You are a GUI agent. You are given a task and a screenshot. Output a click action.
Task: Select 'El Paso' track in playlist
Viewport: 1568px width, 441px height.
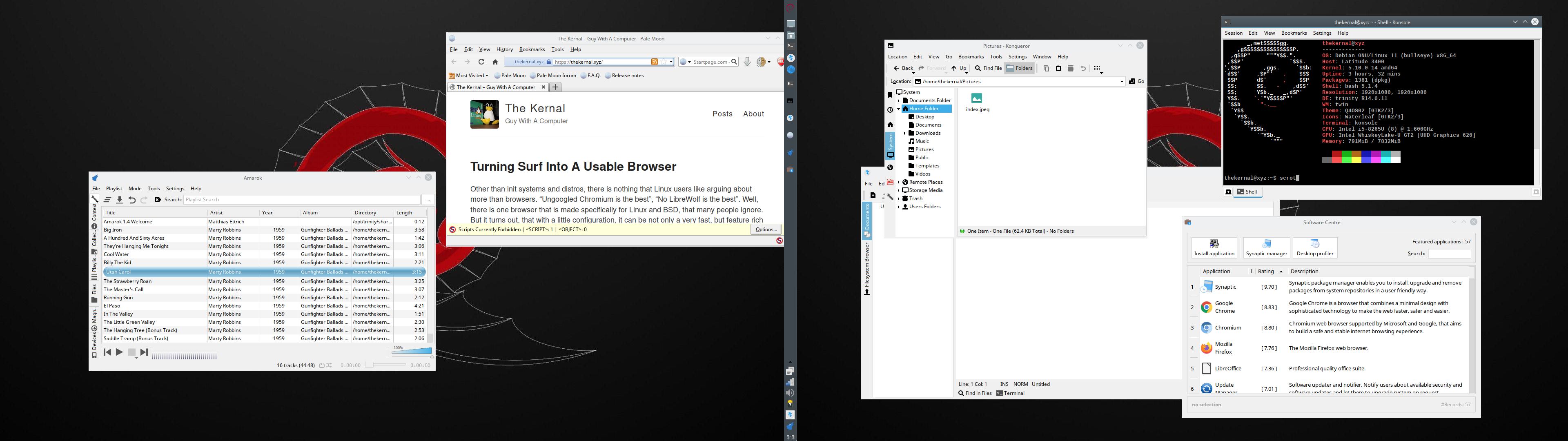point(264,306)
